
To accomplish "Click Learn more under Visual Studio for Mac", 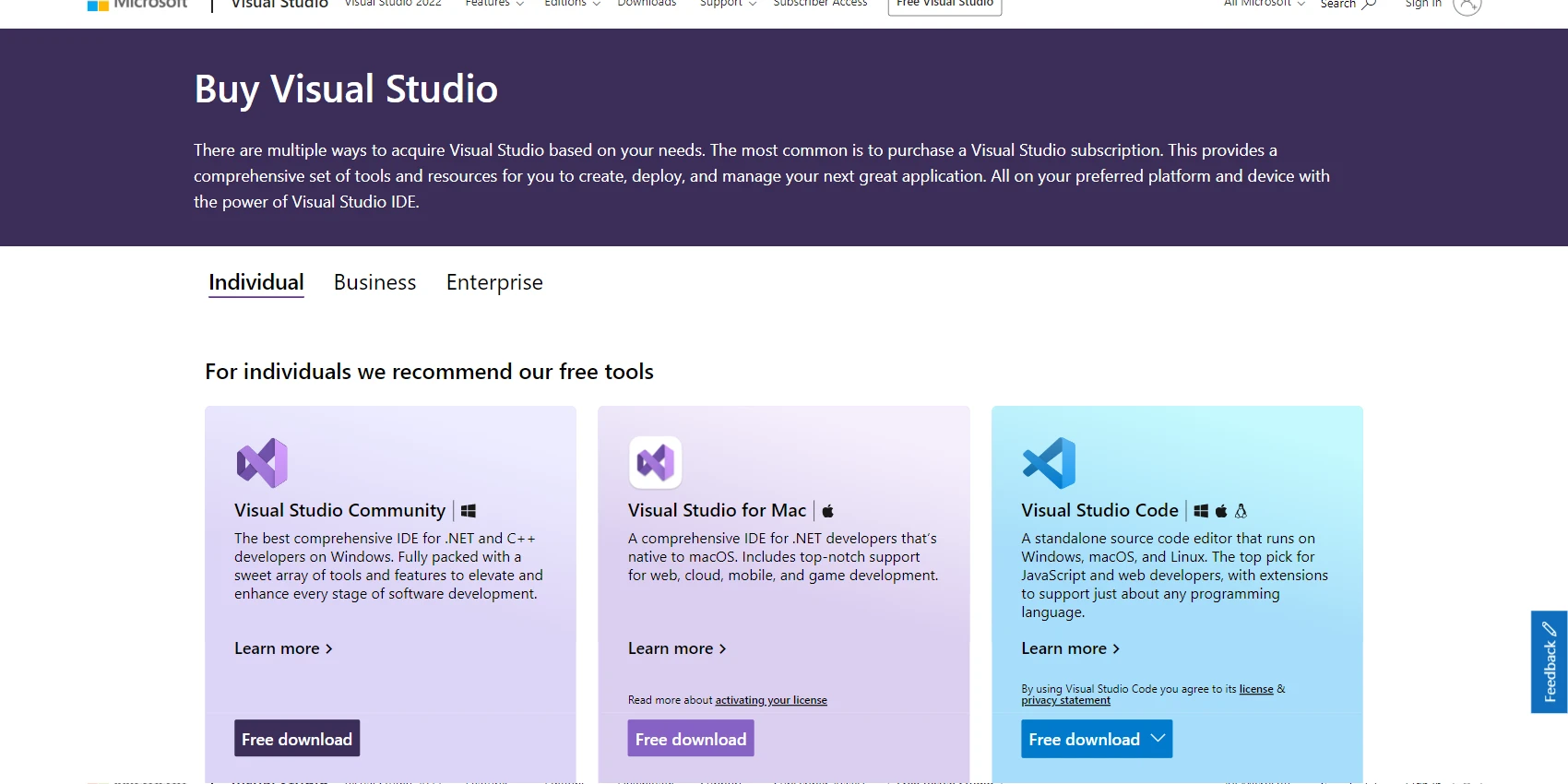I will (677, 648).
